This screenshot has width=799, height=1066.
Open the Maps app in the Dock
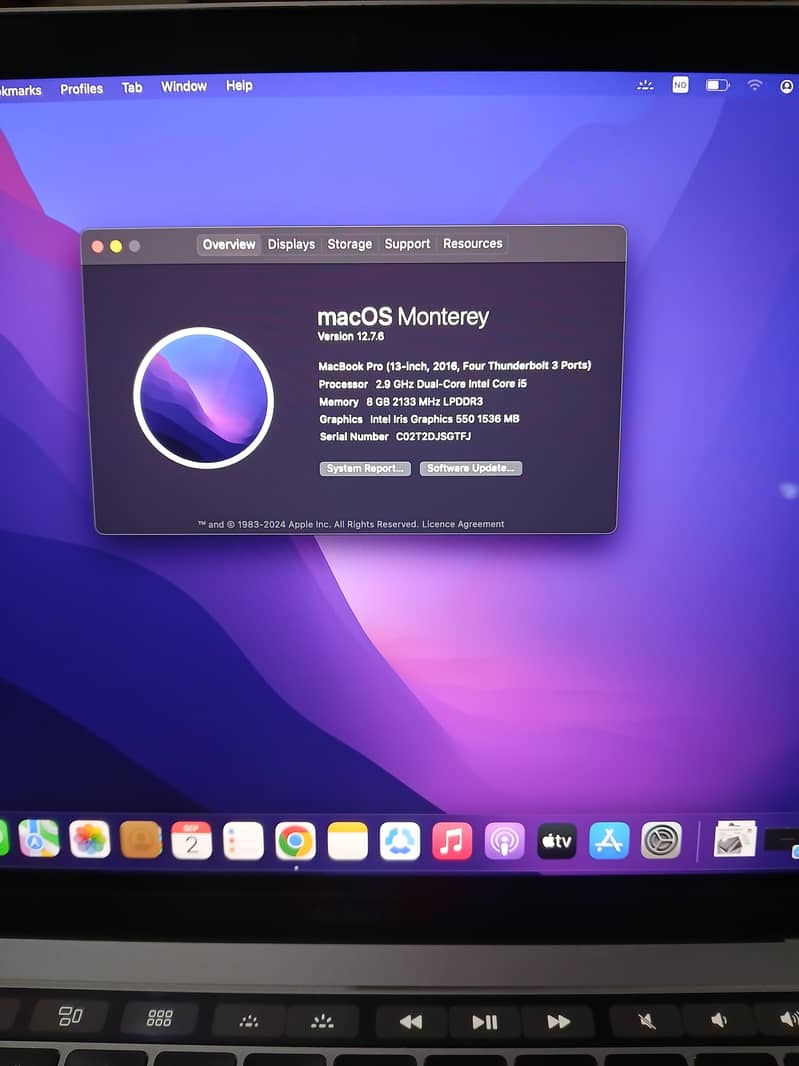click(x=39, y=838)
